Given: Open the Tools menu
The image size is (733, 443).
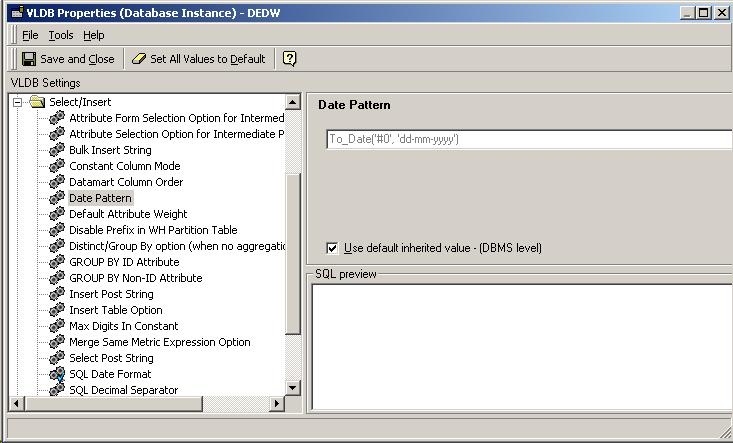Looking at the screenshot, I should pyautogui.click(x=60, y=35).
